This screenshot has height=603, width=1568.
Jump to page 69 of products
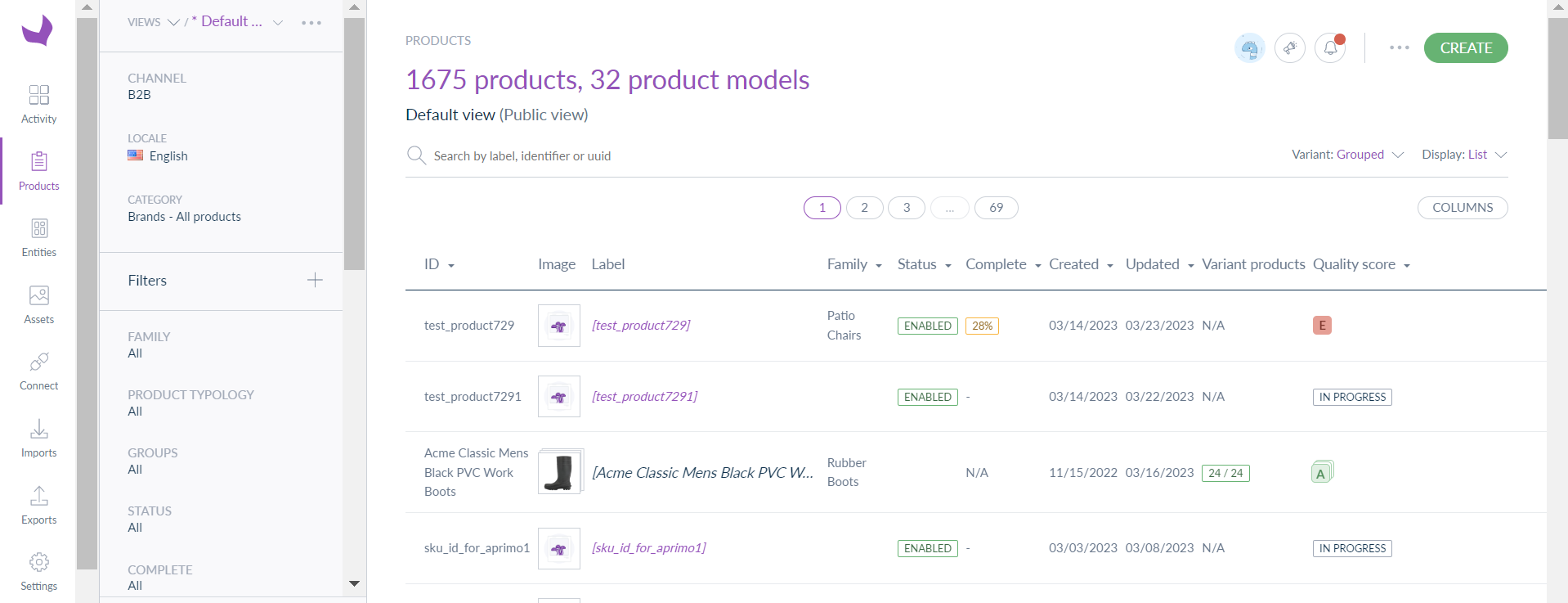coord(996,208)
